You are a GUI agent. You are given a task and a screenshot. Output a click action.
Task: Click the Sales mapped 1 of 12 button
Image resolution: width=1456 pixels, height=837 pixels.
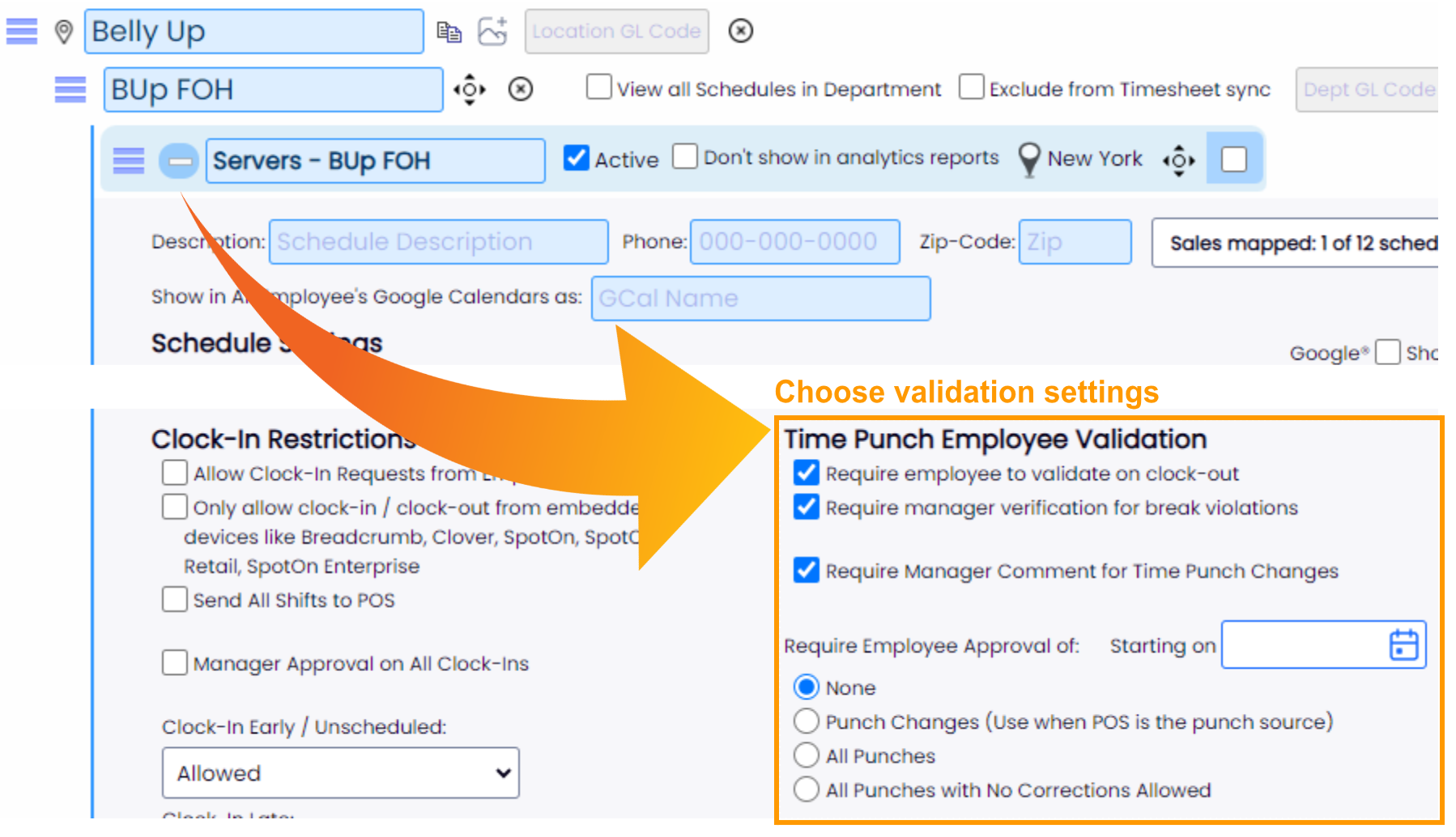click(1295, 243)
